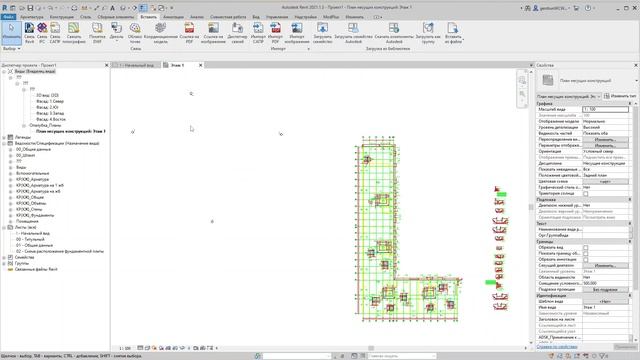The width and height of the screenshot is (640, 360).
Task: Select 3D View in Project Browser
Action: (x=47, y=96)
